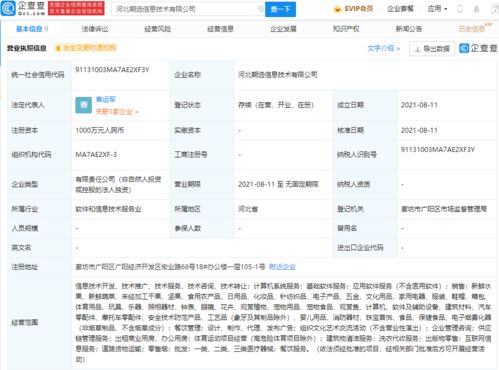499x370 pixels.
Task: Switch to the 基本信息 tab
Action: click(32, 29)
